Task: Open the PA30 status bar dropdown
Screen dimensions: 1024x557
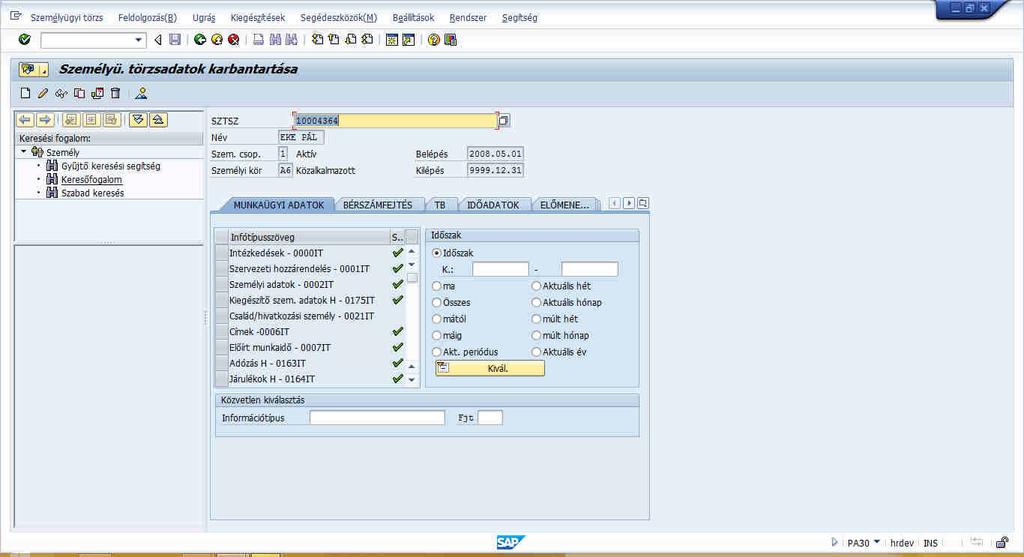Action: click(x=877, y=542)
